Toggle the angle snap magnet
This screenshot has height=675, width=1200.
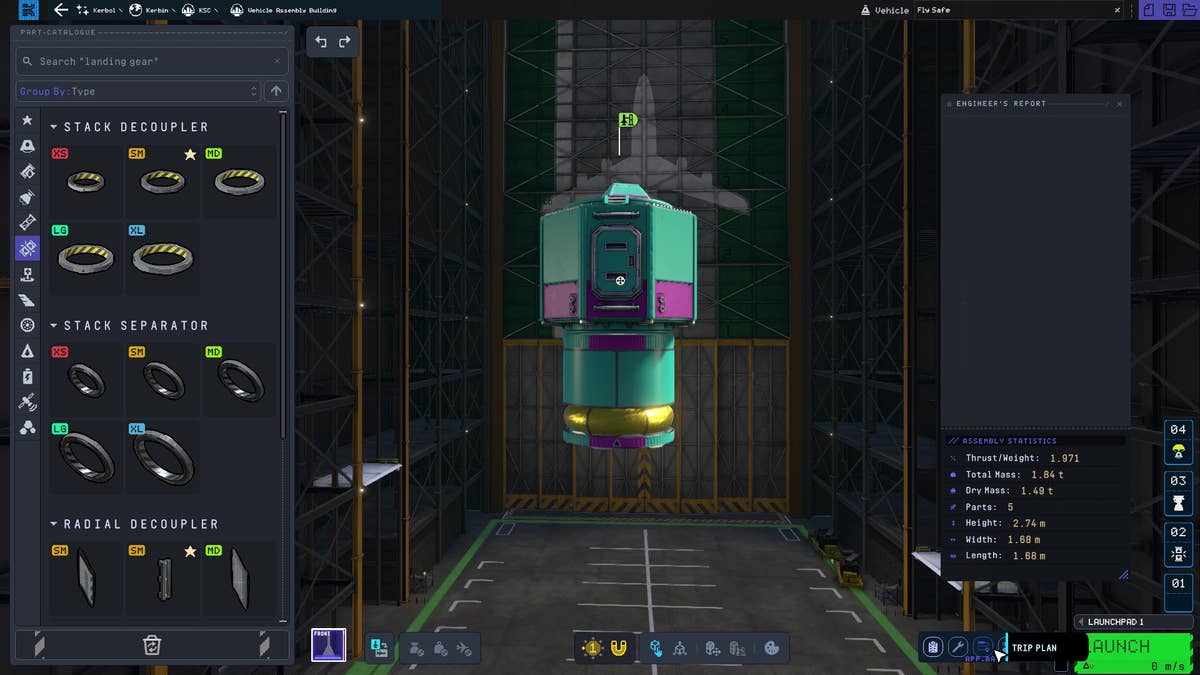[x=619, y=648]
